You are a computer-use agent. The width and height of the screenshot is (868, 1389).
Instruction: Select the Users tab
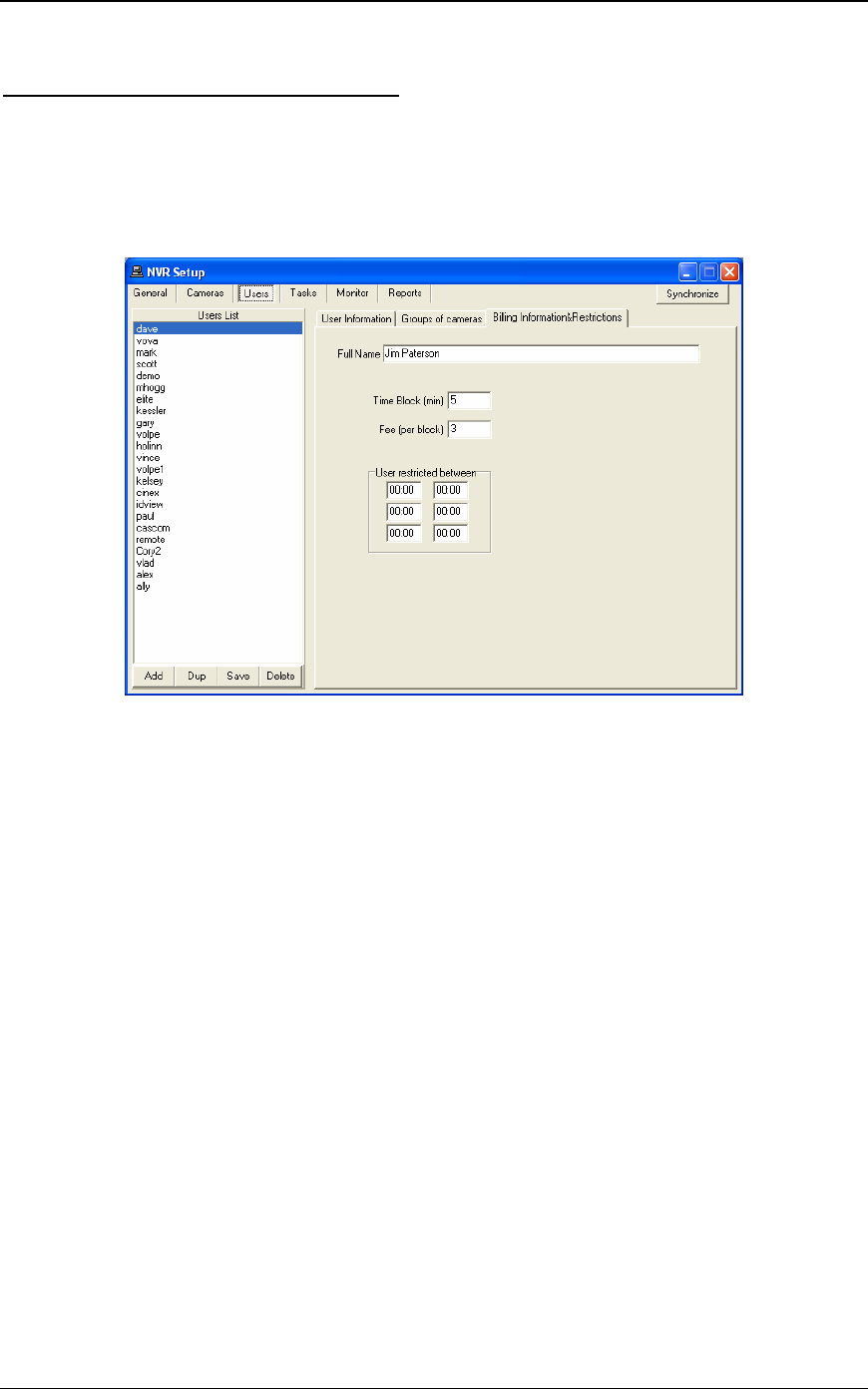[x=256, y=293]
